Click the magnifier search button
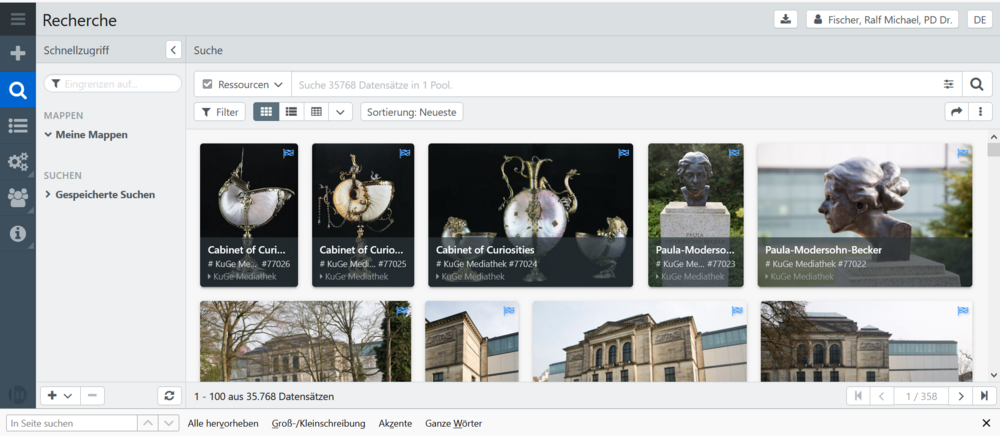This screenshot has width=1000, height=436. 977,85
